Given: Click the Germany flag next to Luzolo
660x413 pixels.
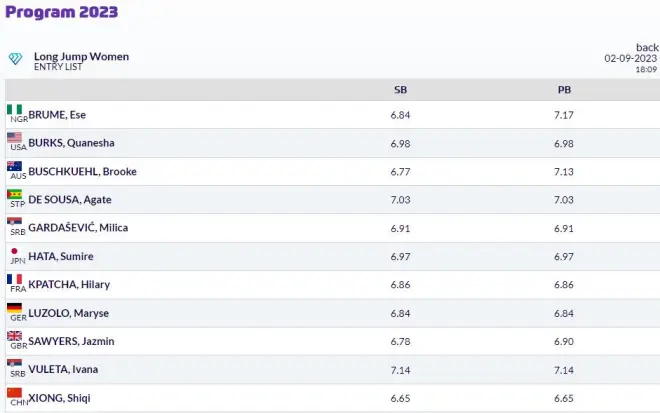Looking at the screenshot, I should click(15, 309).
